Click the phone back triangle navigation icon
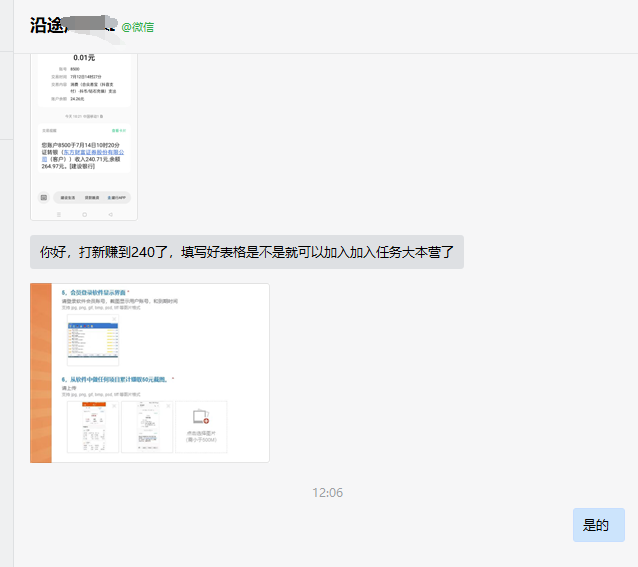Viewport: 638px width, 567px height. (x=110, y=214)
